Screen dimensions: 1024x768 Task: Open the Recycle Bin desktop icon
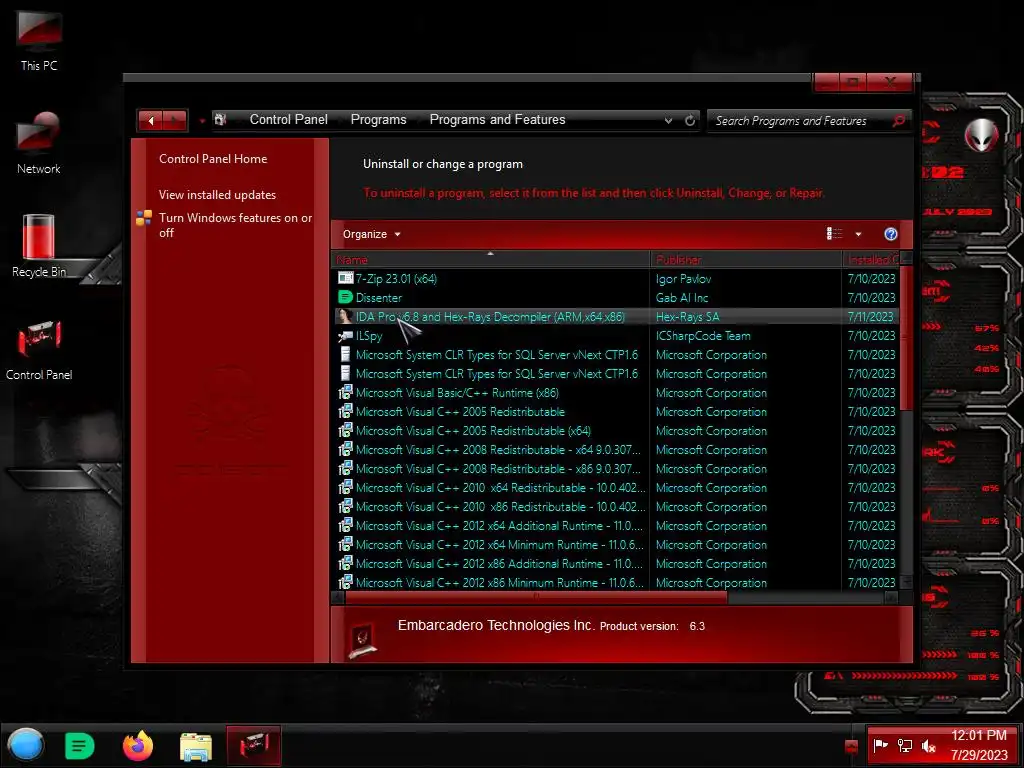tap(39, 246)
